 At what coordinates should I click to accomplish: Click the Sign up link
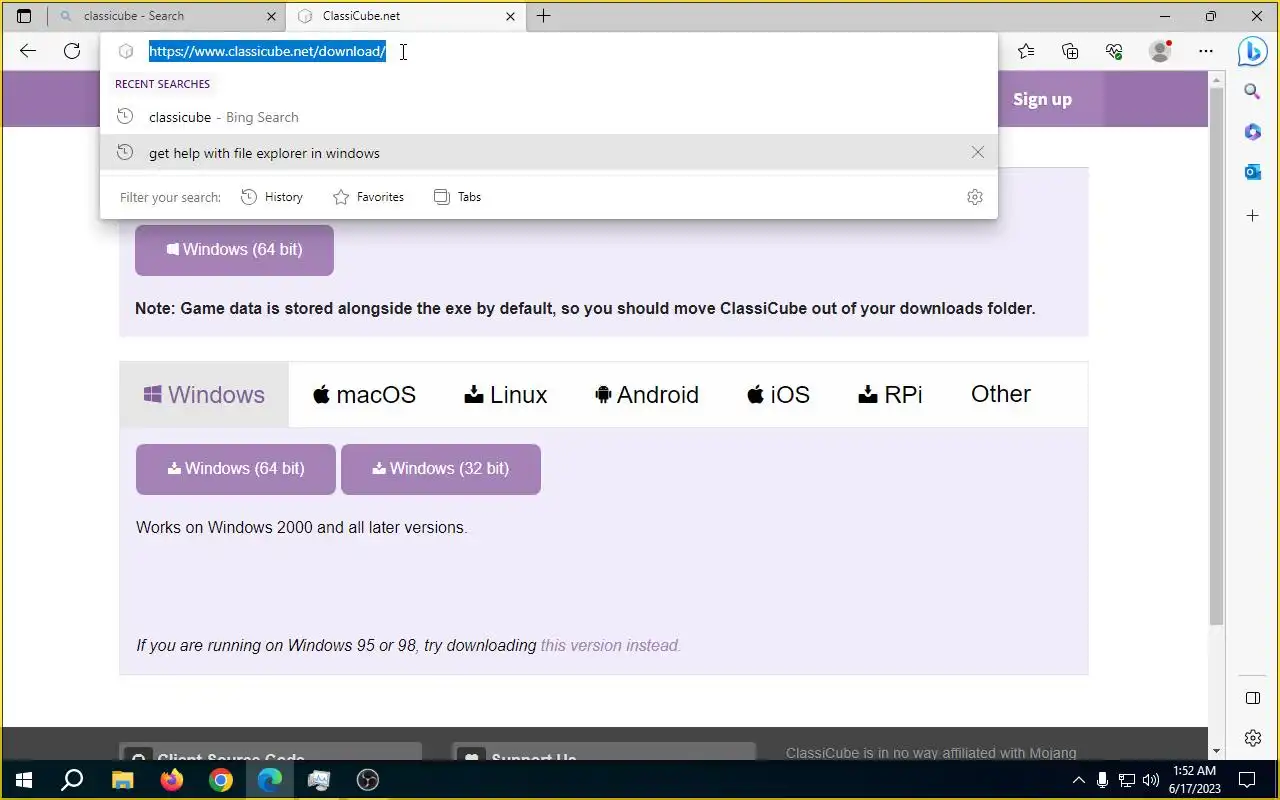tap(1042, 99)
